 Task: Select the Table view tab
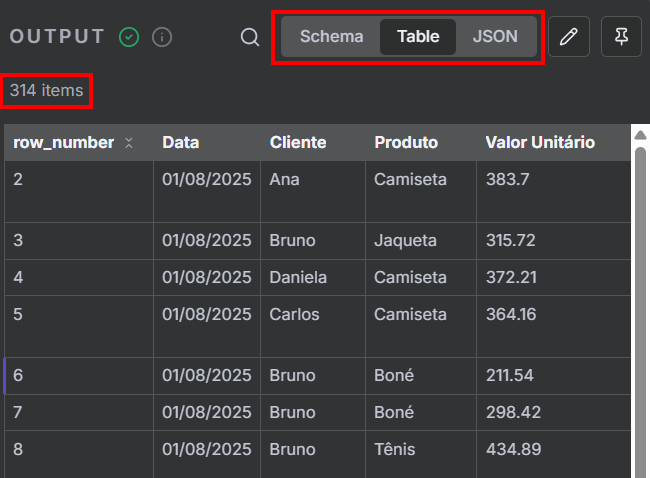click(x=418, y=36)
